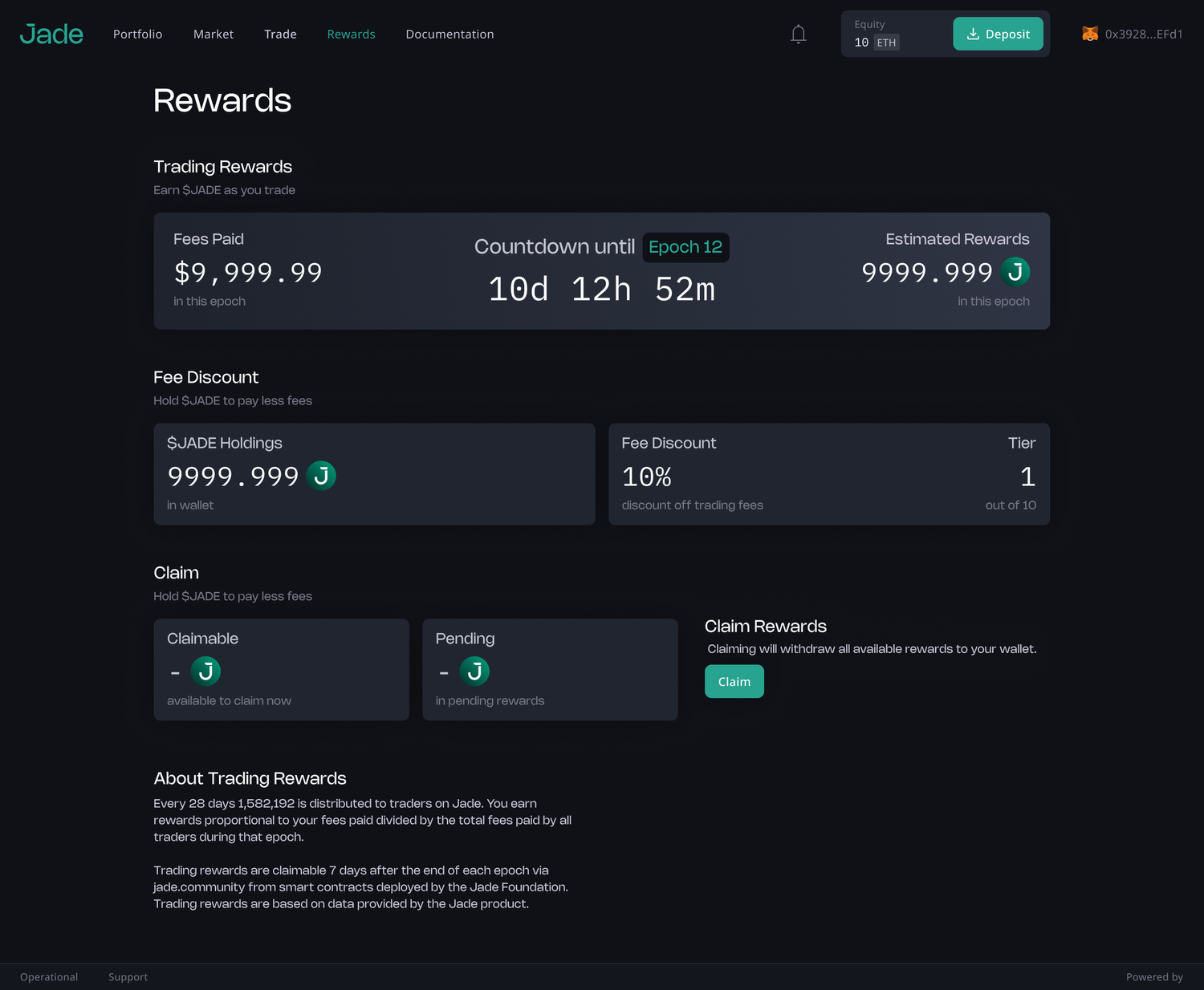Click the 10d 12h 52m countdown
Screen dimensions: 1204x990
(x=601, y=290)
